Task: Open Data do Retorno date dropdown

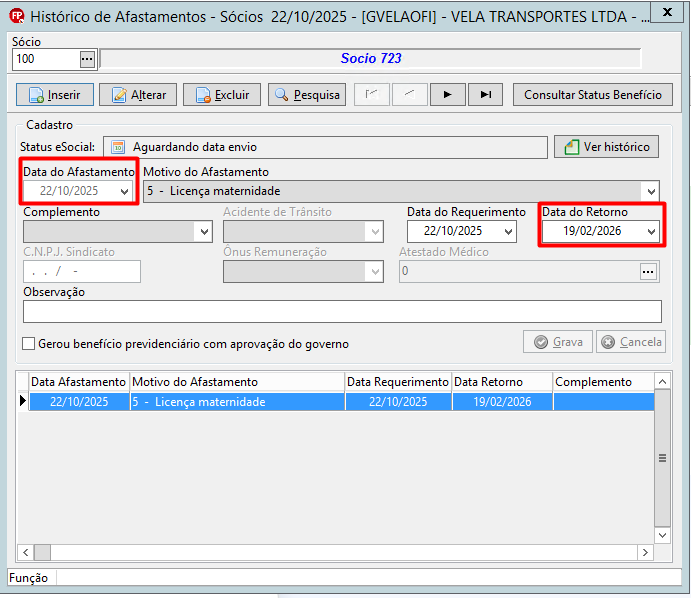Action: [651, 231]
